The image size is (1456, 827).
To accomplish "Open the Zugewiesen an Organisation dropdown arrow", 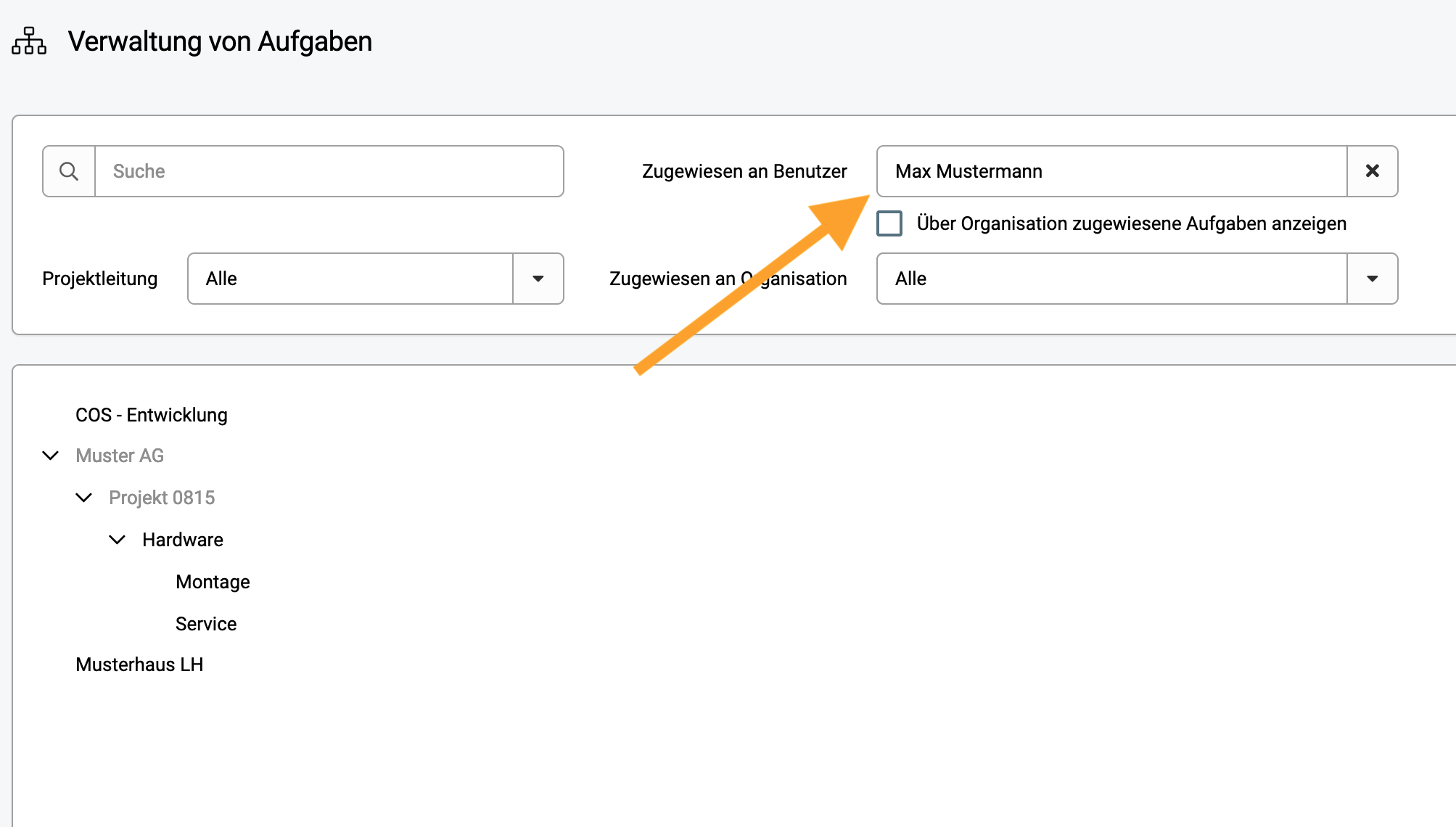I will pos(1373,279).
